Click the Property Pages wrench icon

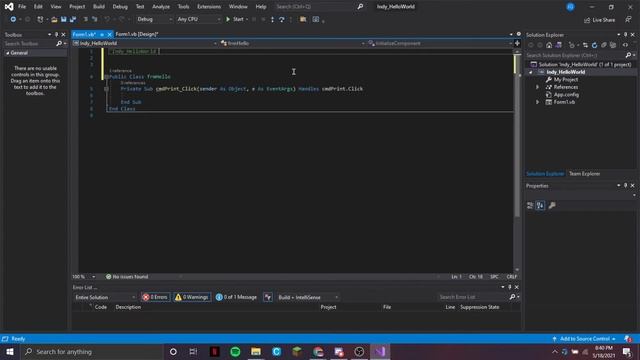(x=552, y=205)
